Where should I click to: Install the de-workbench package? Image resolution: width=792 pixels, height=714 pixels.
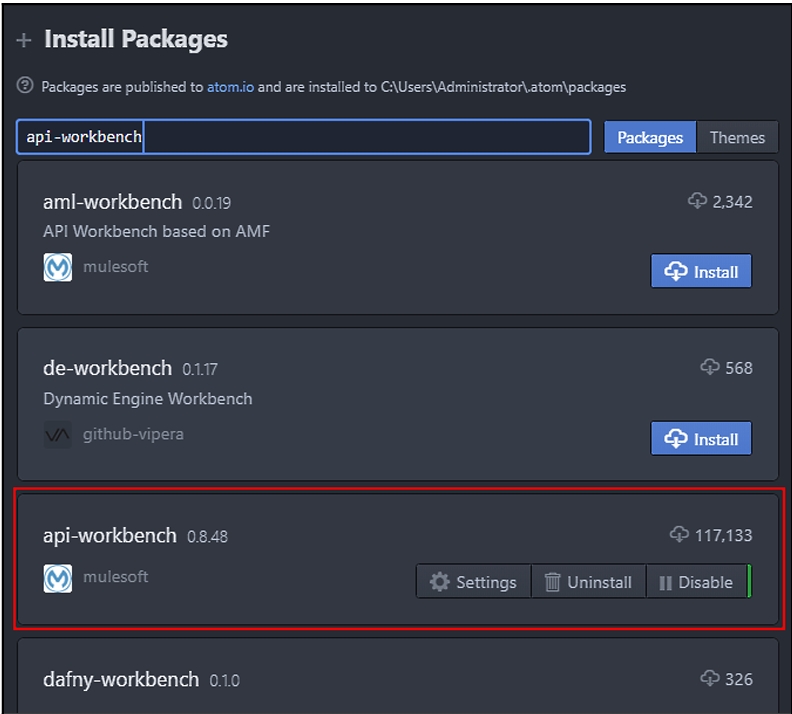[x=701, y=438]
